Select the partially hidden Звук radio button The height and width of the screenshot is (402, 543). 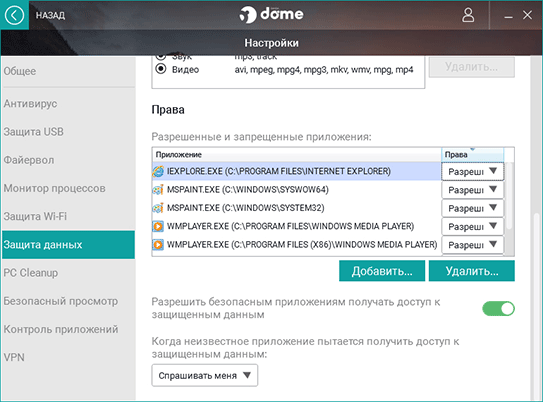(161, 56)
